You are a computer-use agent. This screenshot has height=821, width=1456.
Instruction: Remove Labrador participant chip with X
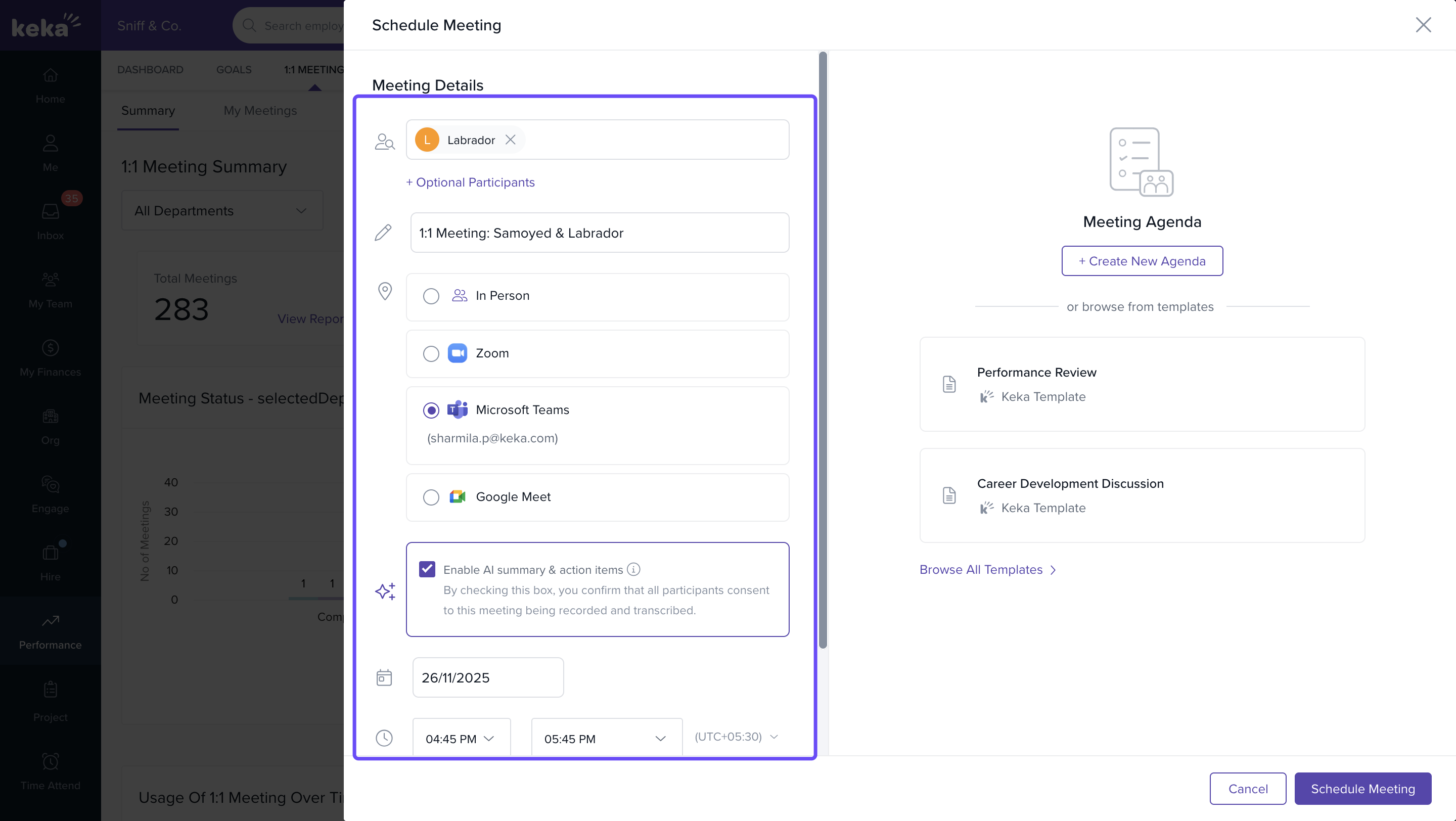[510, 140]
